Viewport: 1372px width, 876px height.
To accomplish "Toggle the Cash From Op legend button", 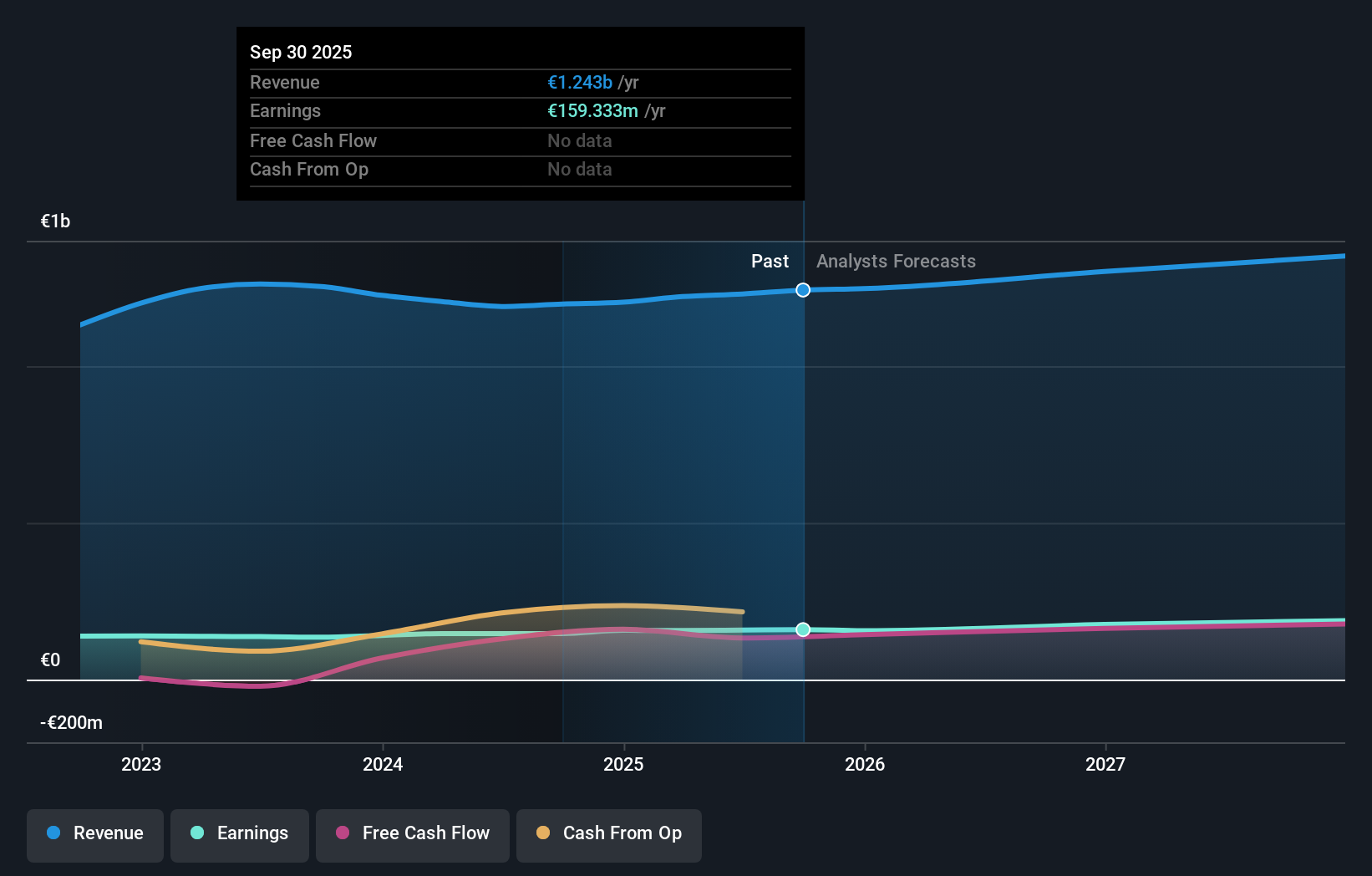I will coord(609,835).
